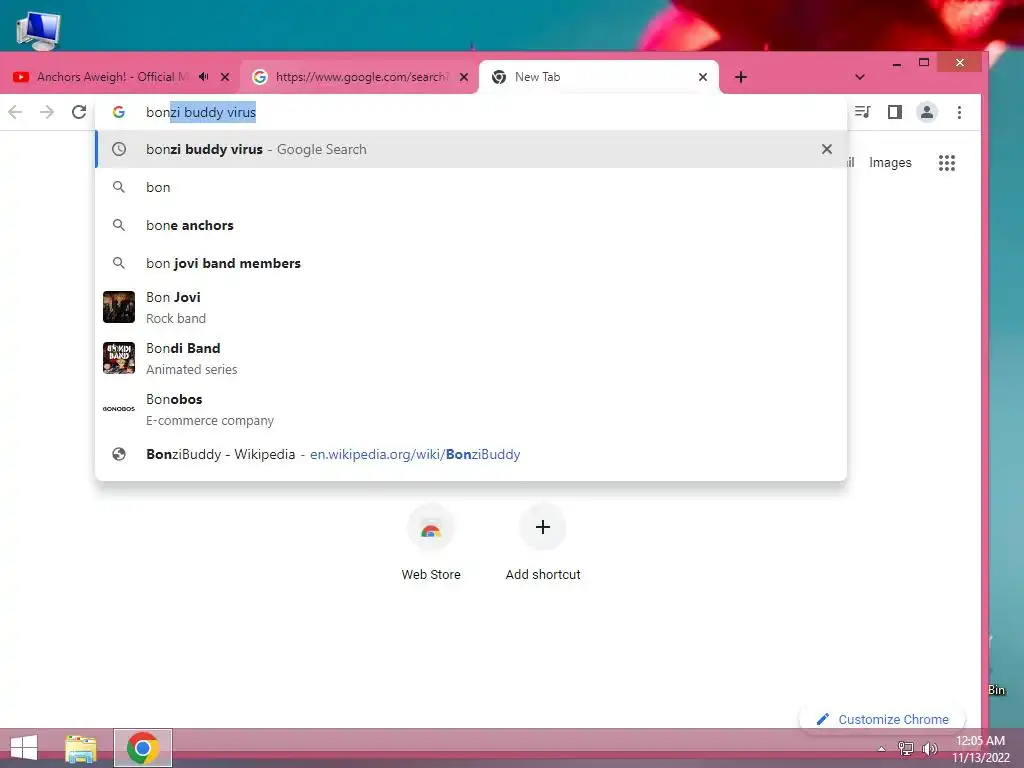The image size is (1024, 768).
Task: Open File Explorer from the taskbar
Action: (x=81, y=748)
